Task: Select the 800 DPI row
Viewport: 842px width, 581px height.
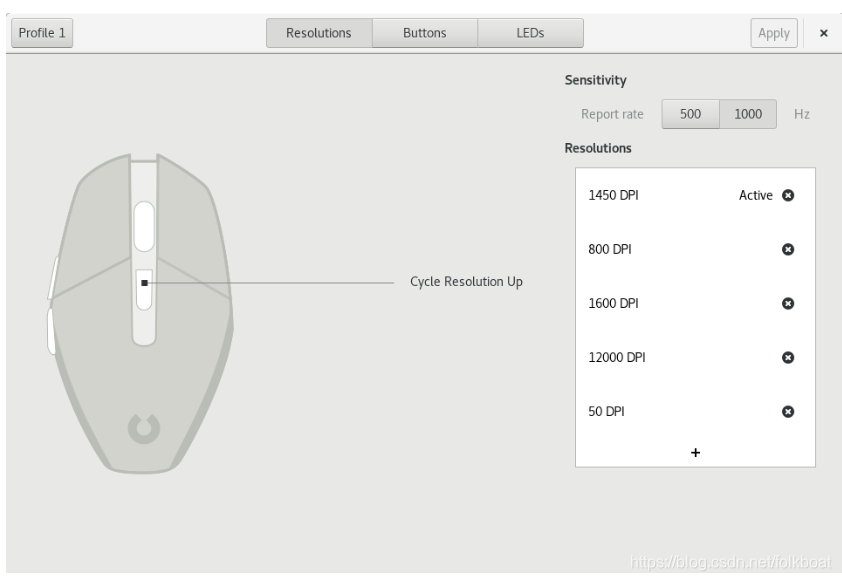Action: (x=695, y=250)
